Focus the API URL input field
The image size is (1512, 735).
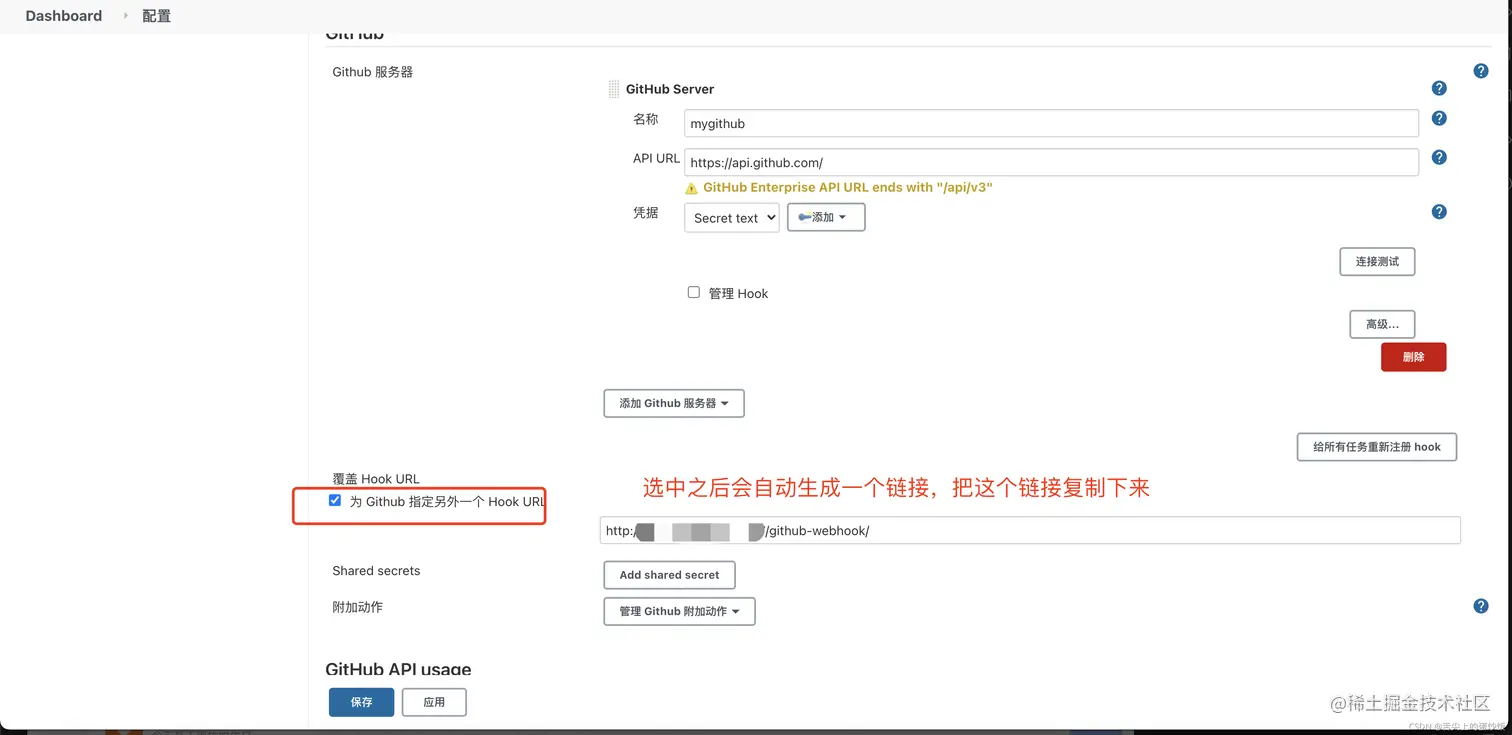1051,162
